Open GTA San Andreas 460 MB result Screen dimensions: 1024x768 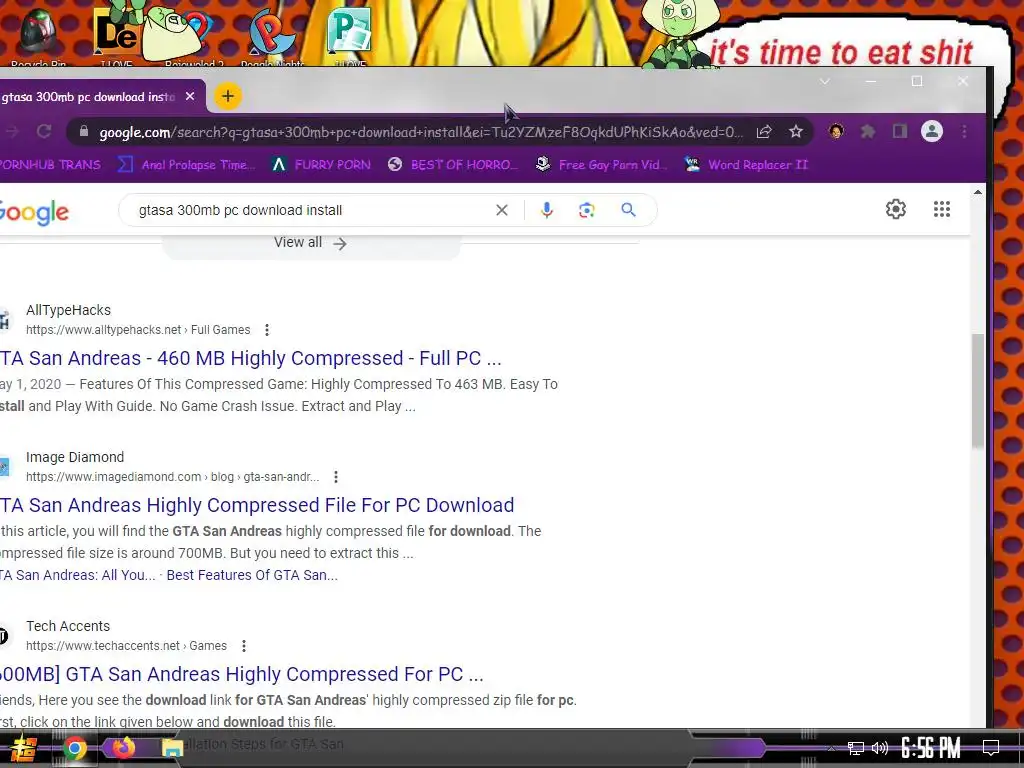tap(251, 358)
